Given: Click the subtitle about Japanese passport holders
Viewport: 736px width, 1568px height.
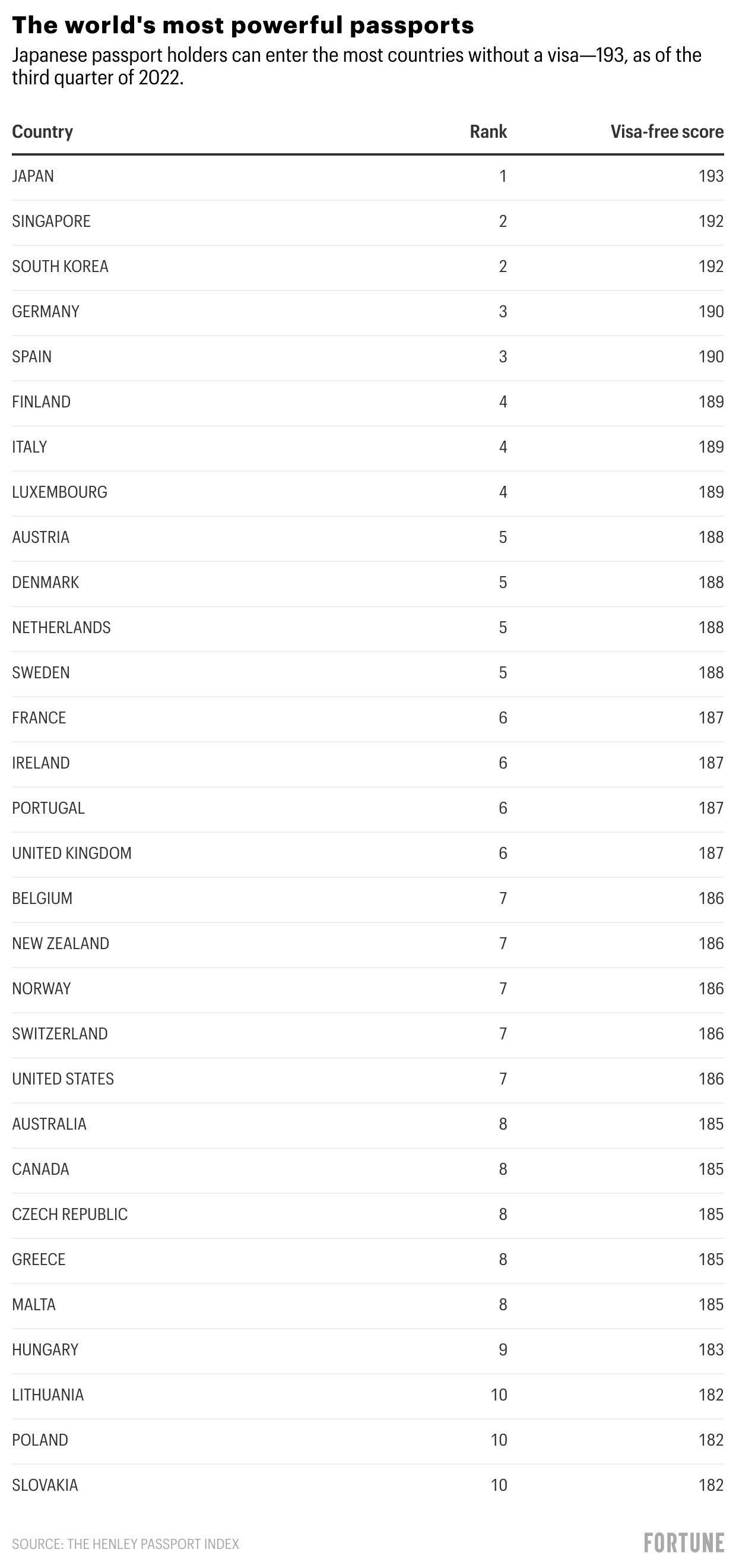Looking at the screenshot, I should [x=357, y=66].
